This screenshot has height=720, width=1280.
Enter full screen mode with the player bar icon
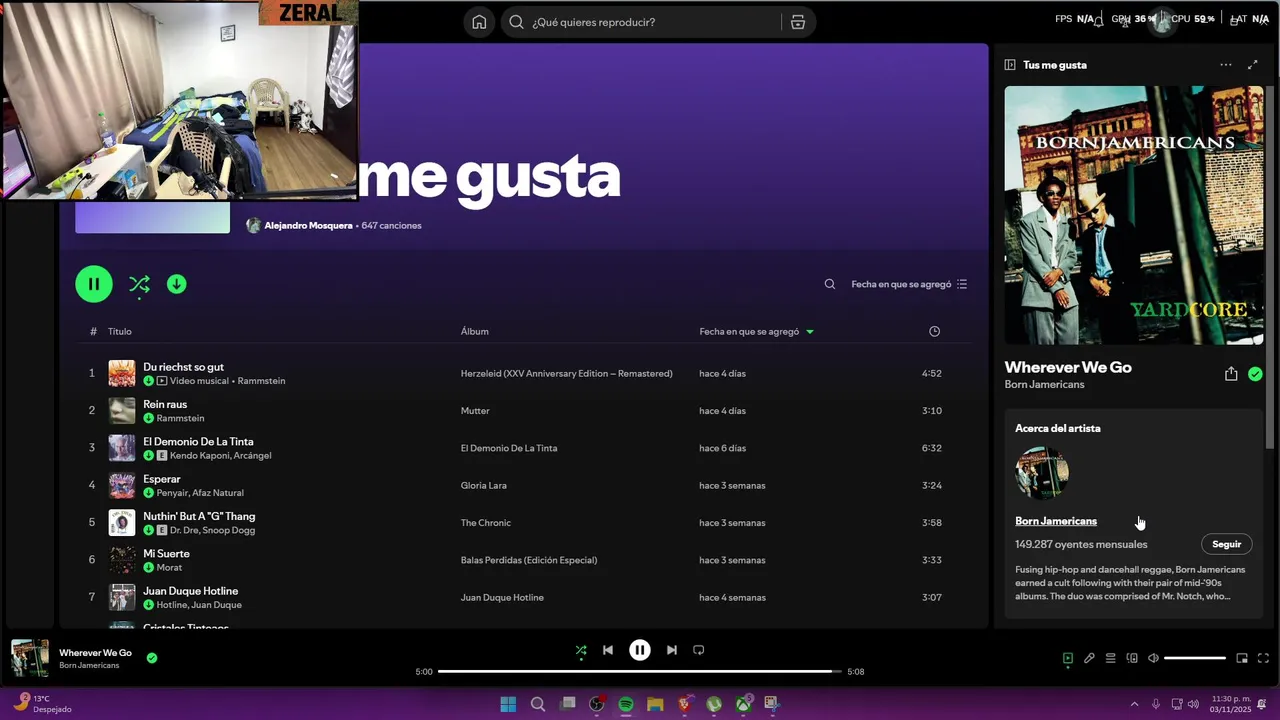(x=1263, y=658)
